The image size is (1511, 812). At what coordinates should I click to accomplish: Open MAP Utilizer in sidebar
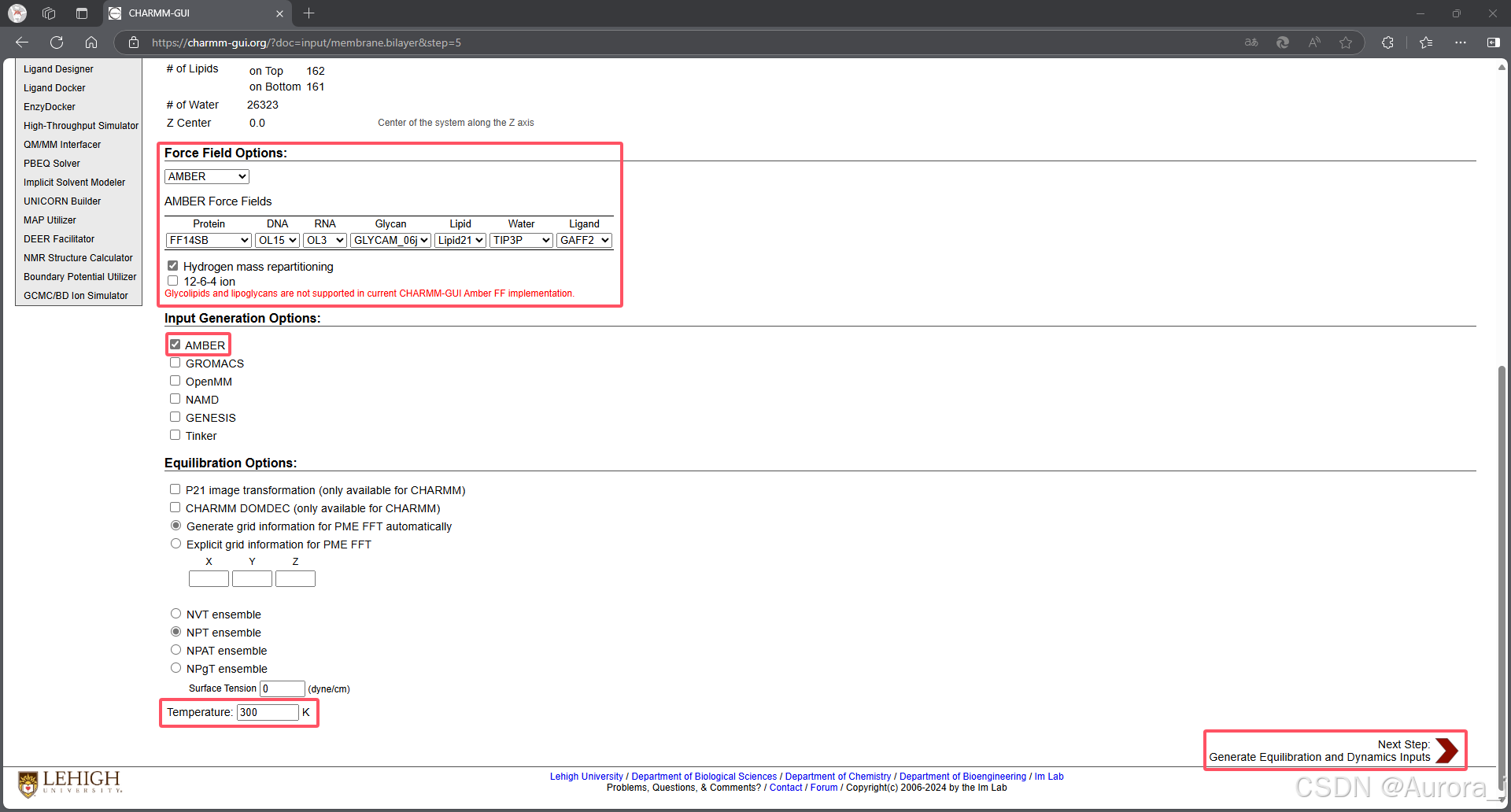[x=50, y=220]
